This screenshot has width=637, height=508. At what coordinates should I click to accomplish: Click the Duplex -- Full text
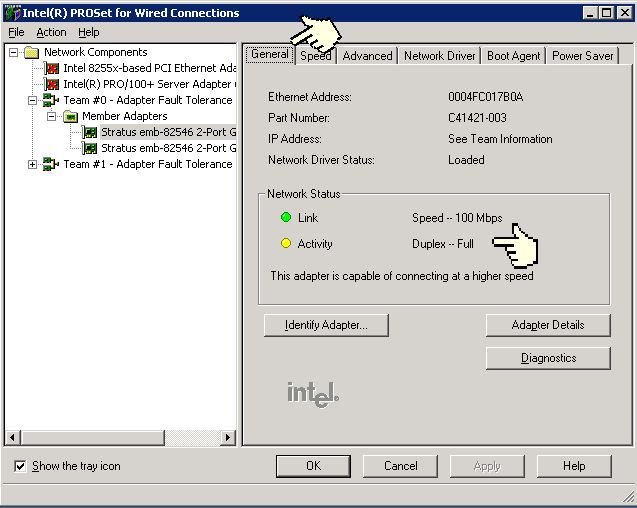(x=443, y=244)
